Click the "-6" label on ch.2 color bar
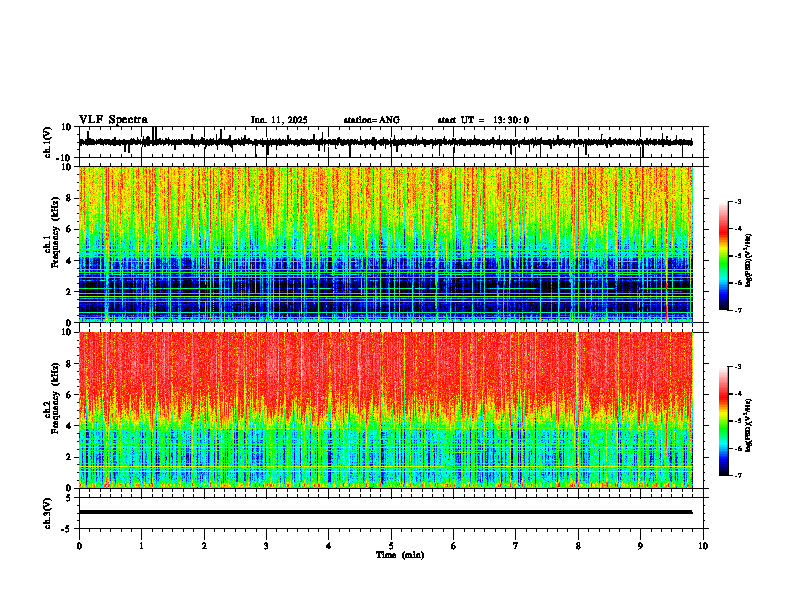The width and height of the screenshot is (792, 612). click(x=738, y=448)
